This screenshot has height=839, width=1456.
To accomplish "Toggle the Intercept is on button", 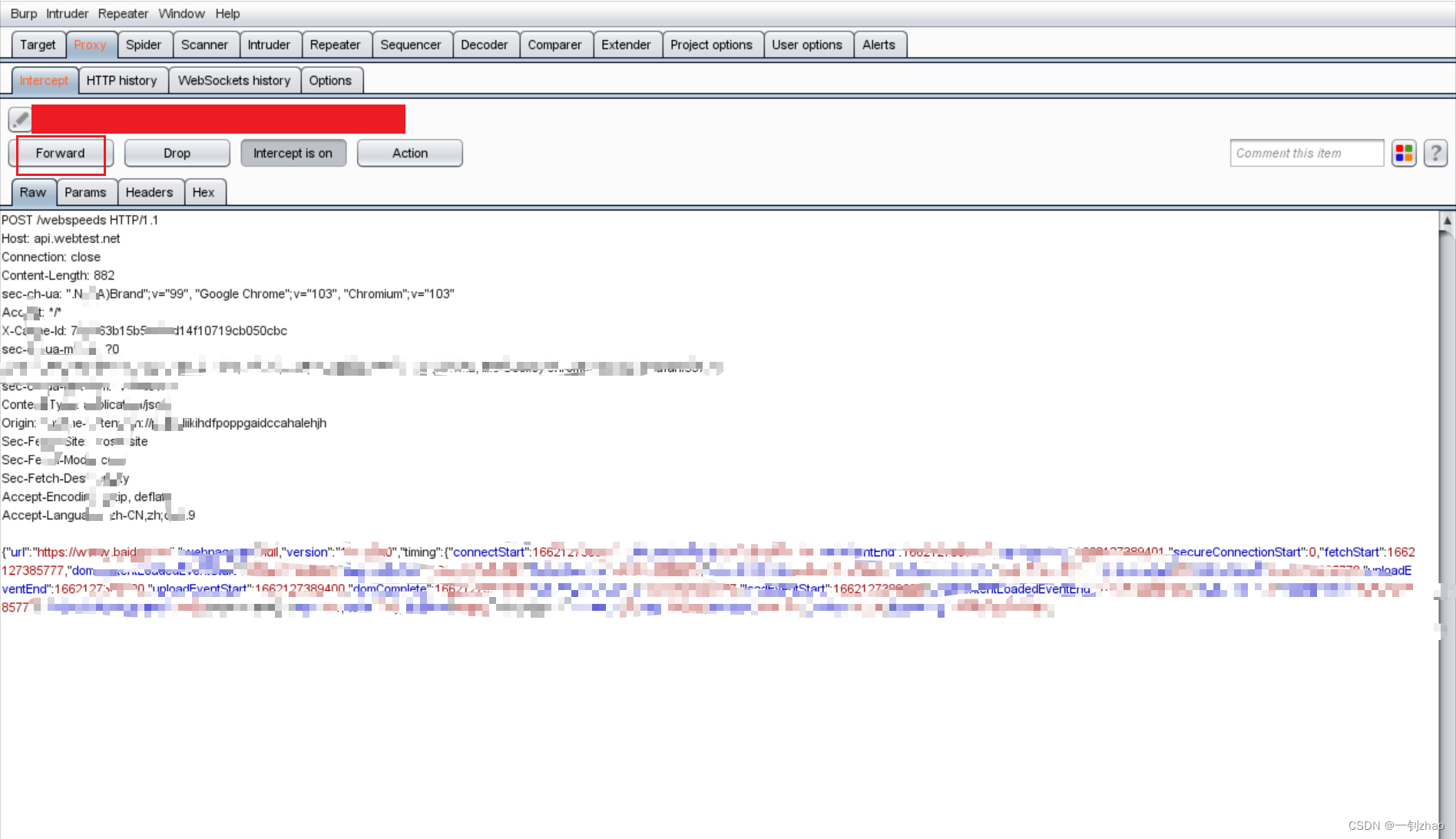I will [x=293, y=153].
